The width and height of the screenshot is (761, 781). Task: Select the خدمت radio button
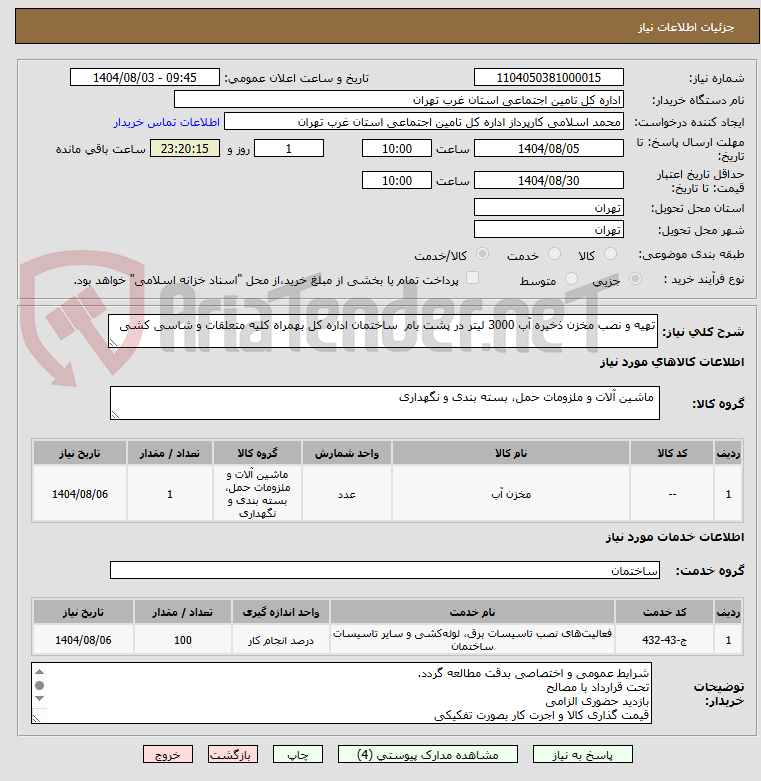pos(554,254)
